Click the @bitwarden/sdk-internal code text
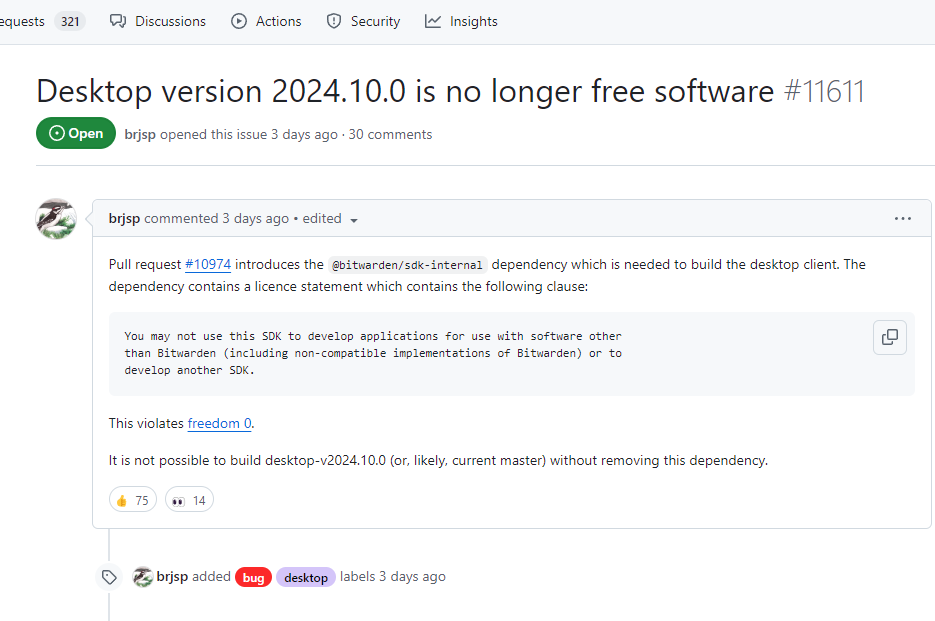The image size is (935, 621). coord(407,265)
